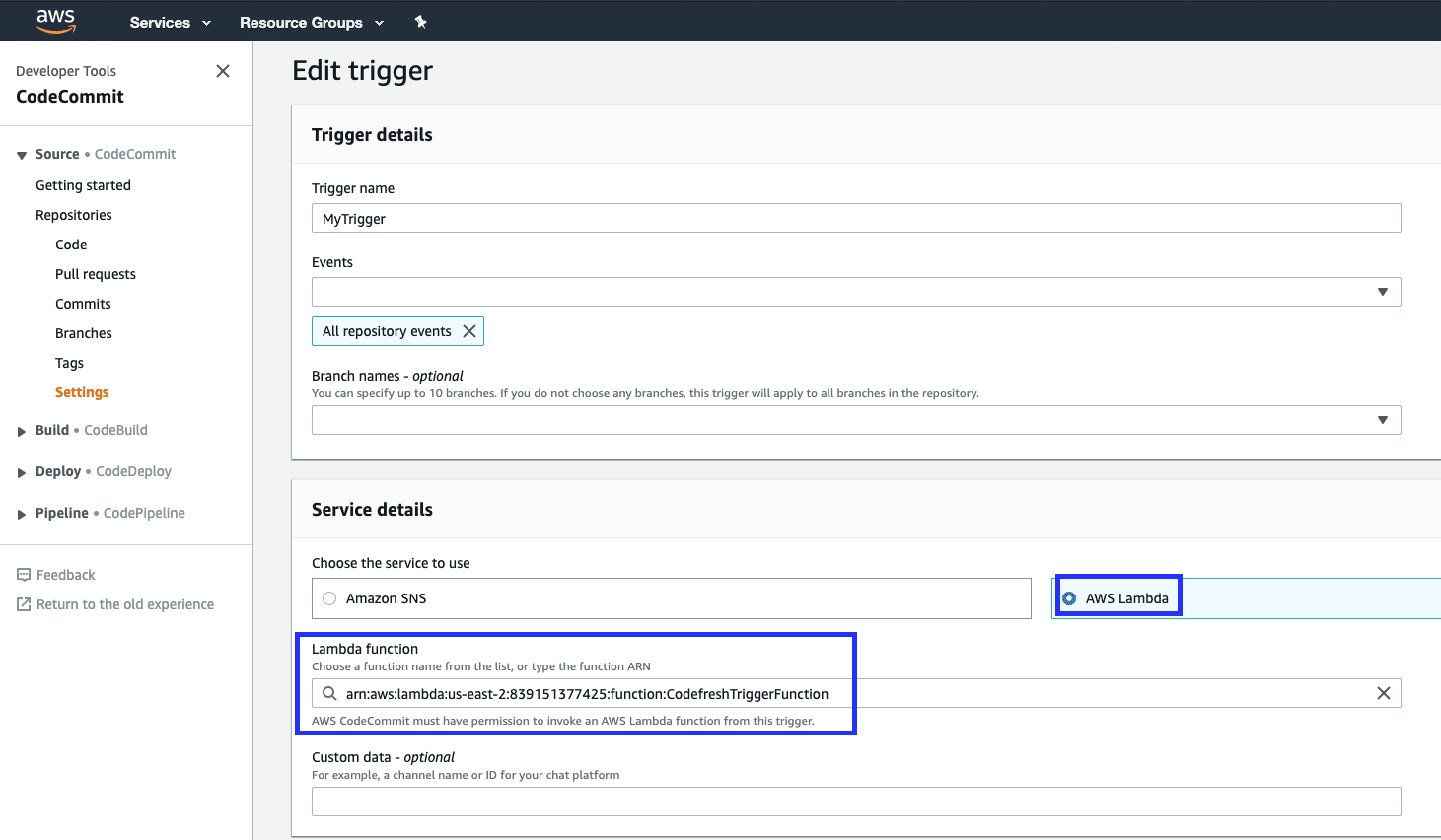Go to Pull requests in sidebar

tap(96, 274)
